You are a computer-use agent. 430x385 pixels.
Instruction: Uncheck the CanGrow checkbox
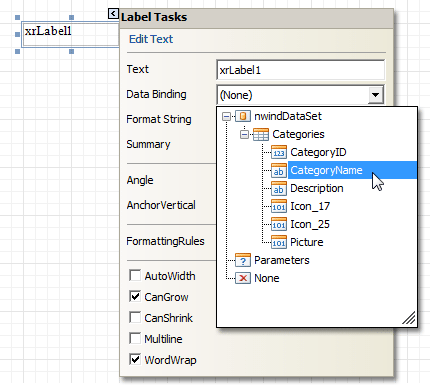tap(135, 297)
